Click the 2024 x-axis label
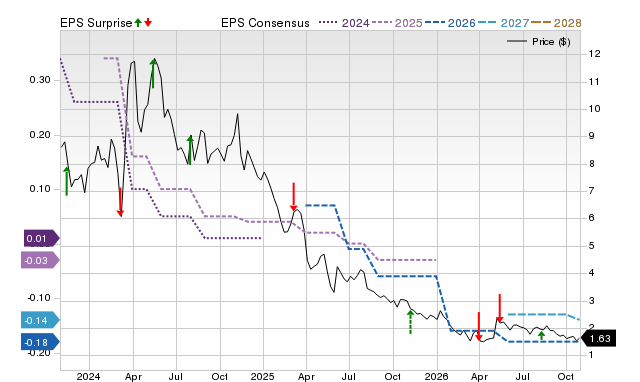Image resolution: width=640 pixels, height=382 pixels. tap(89, 376)
